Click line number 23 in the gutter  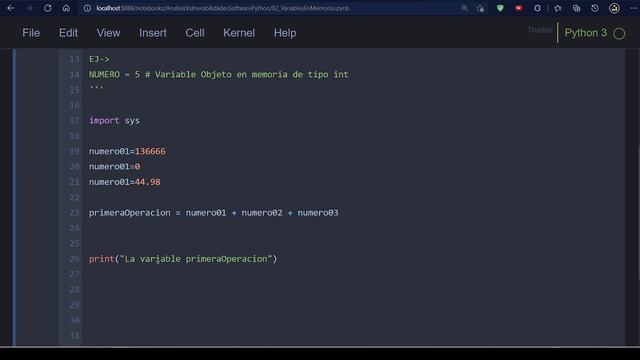click(74, 213)
